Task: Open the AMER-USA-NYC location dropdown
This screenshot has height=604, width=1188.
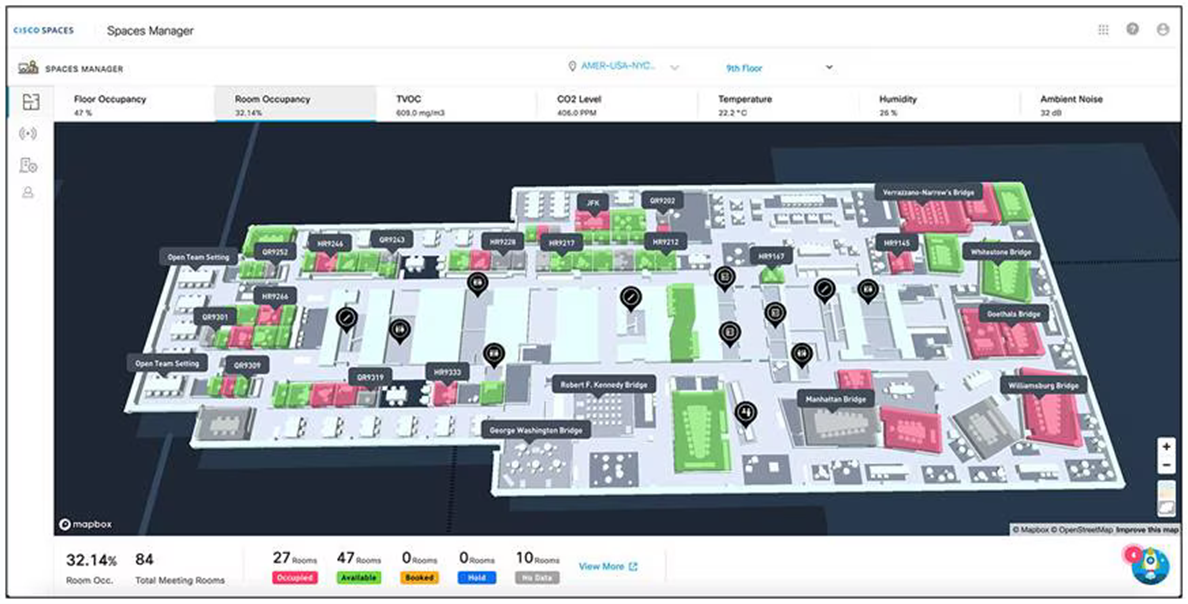Action: [617, 66]
